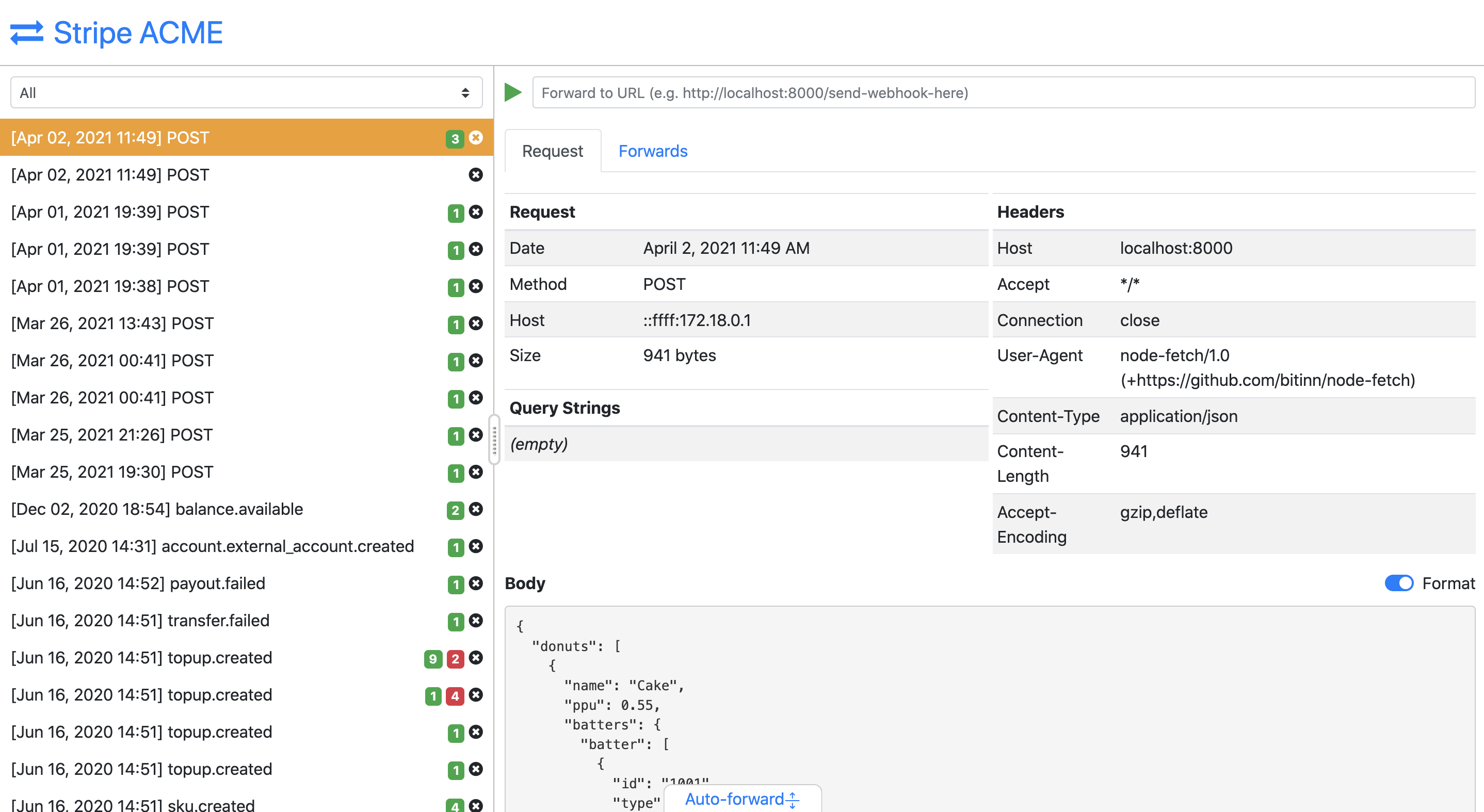The width and height of the screenshot is (1484, 812).
Task: Select the Mar 25, 2021 21:26 POST request
Action: [x=247, y=435]
